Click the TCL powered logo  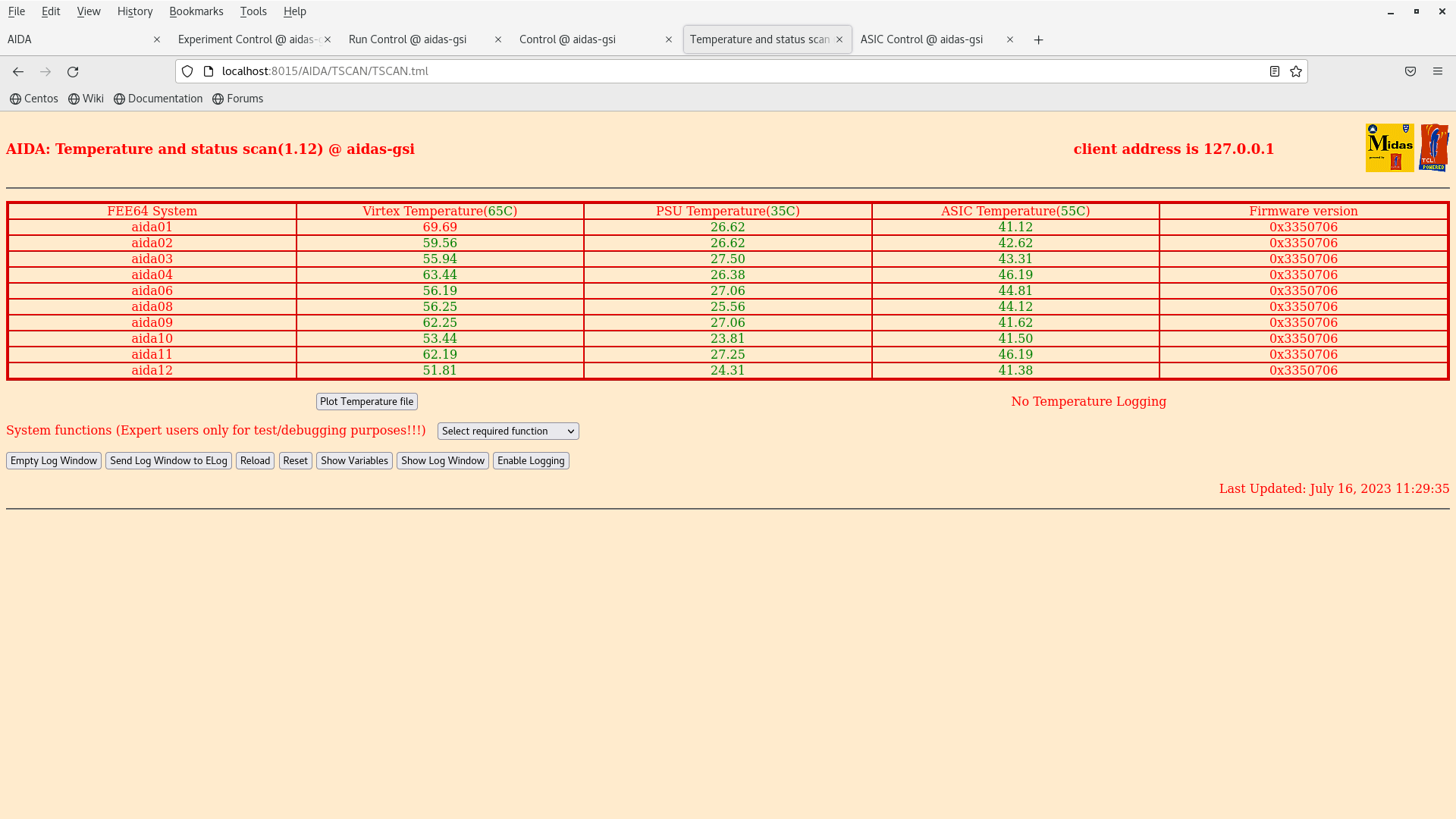1434,148
